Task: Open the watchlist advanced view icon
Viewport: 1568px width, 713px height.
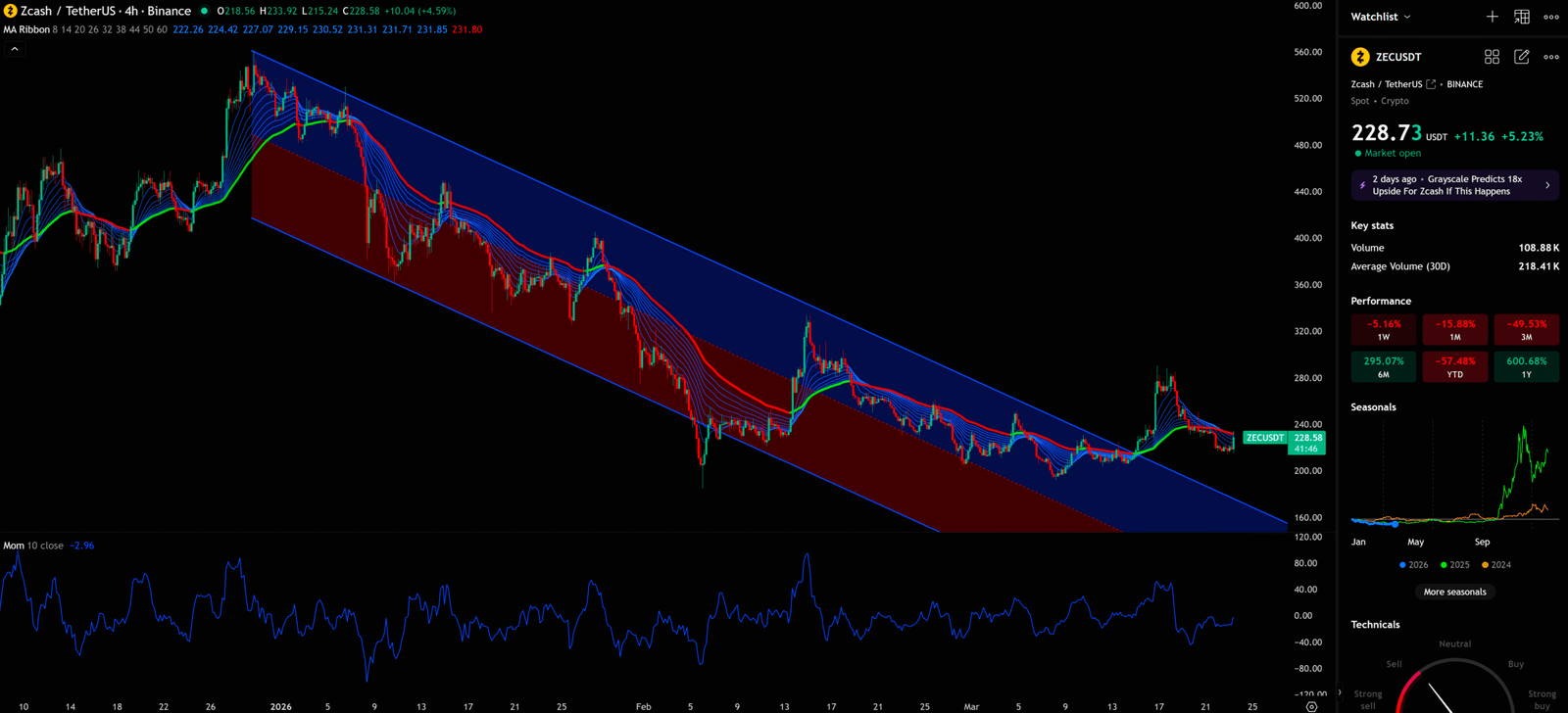Action: click(x=1522, y=17)
